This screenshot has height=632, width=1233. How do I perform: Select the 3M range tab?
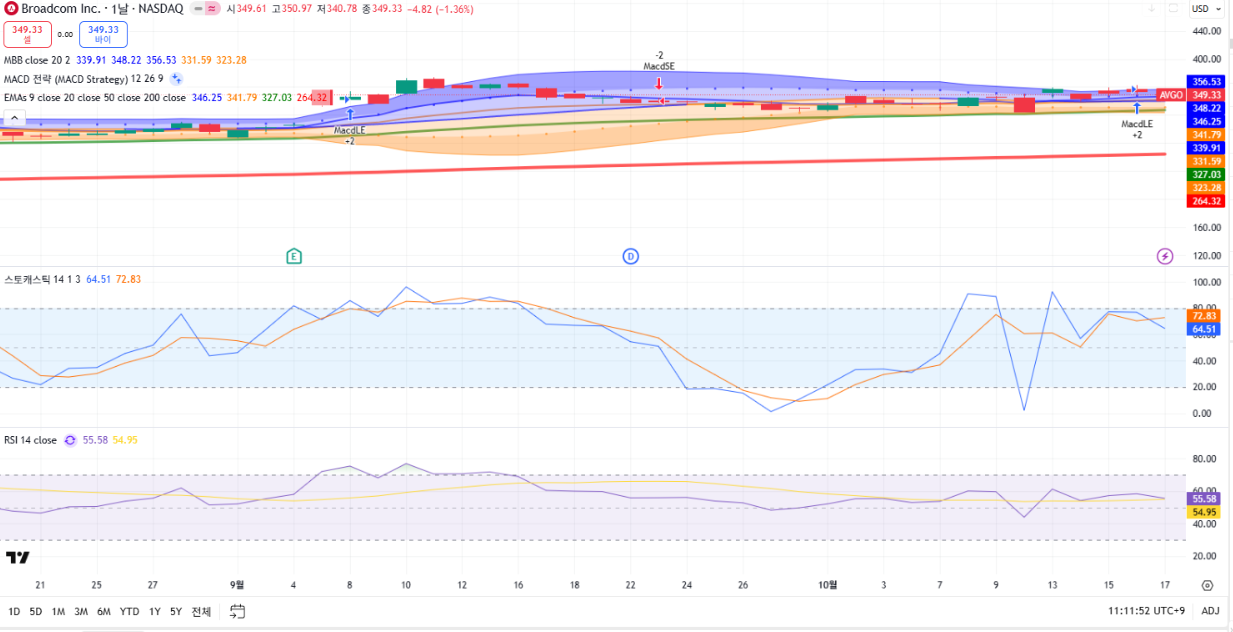[x=81, y=611]
